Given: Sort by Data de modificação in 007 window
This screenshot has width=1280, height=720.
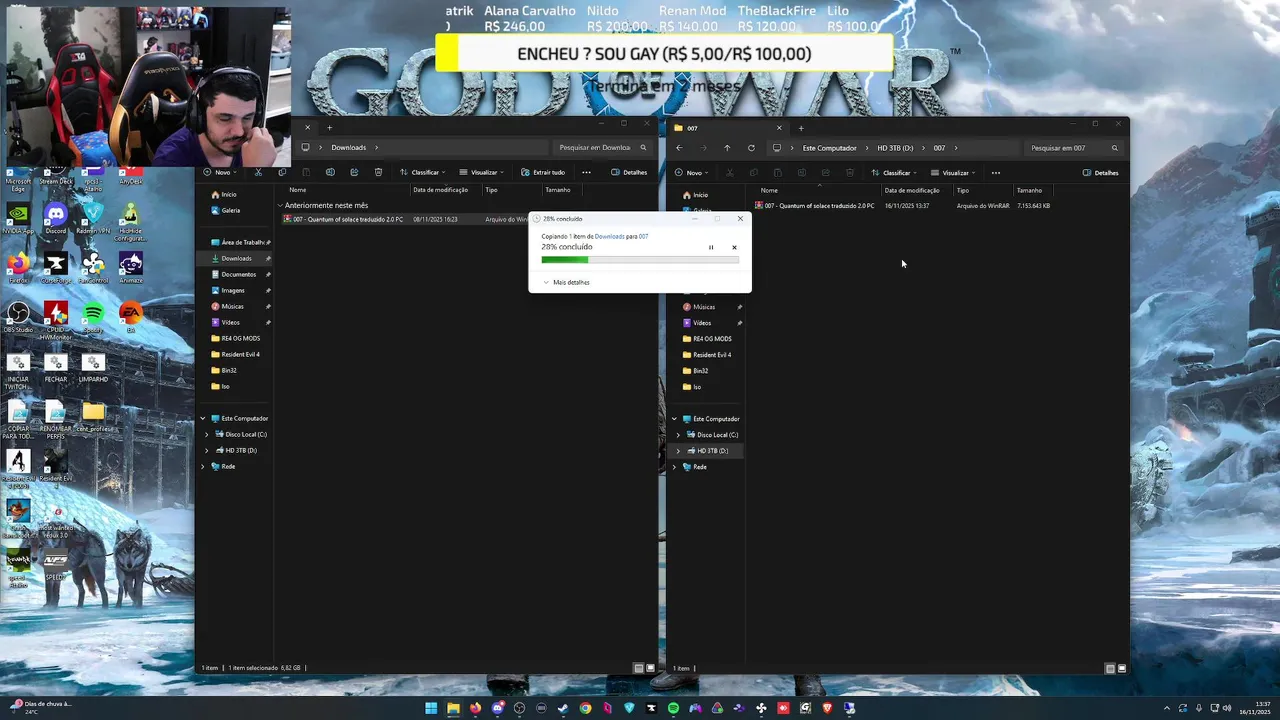Looking at the screenshot, I should tap(912, 190).
